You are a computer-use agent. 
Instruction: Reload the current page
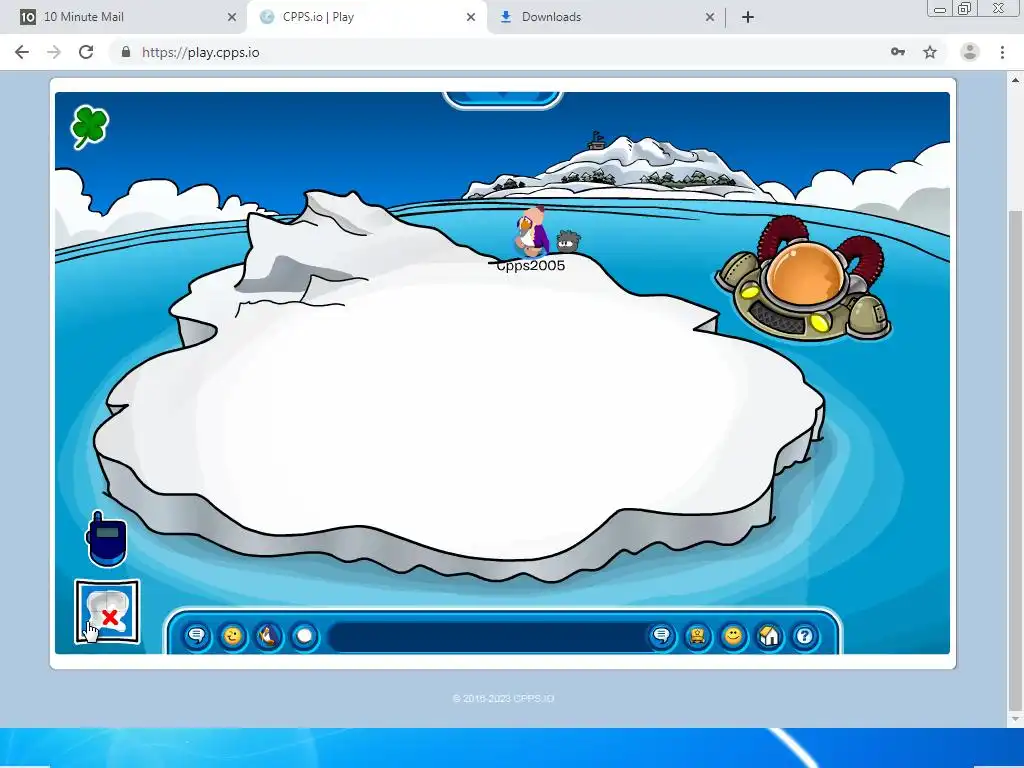86,52
